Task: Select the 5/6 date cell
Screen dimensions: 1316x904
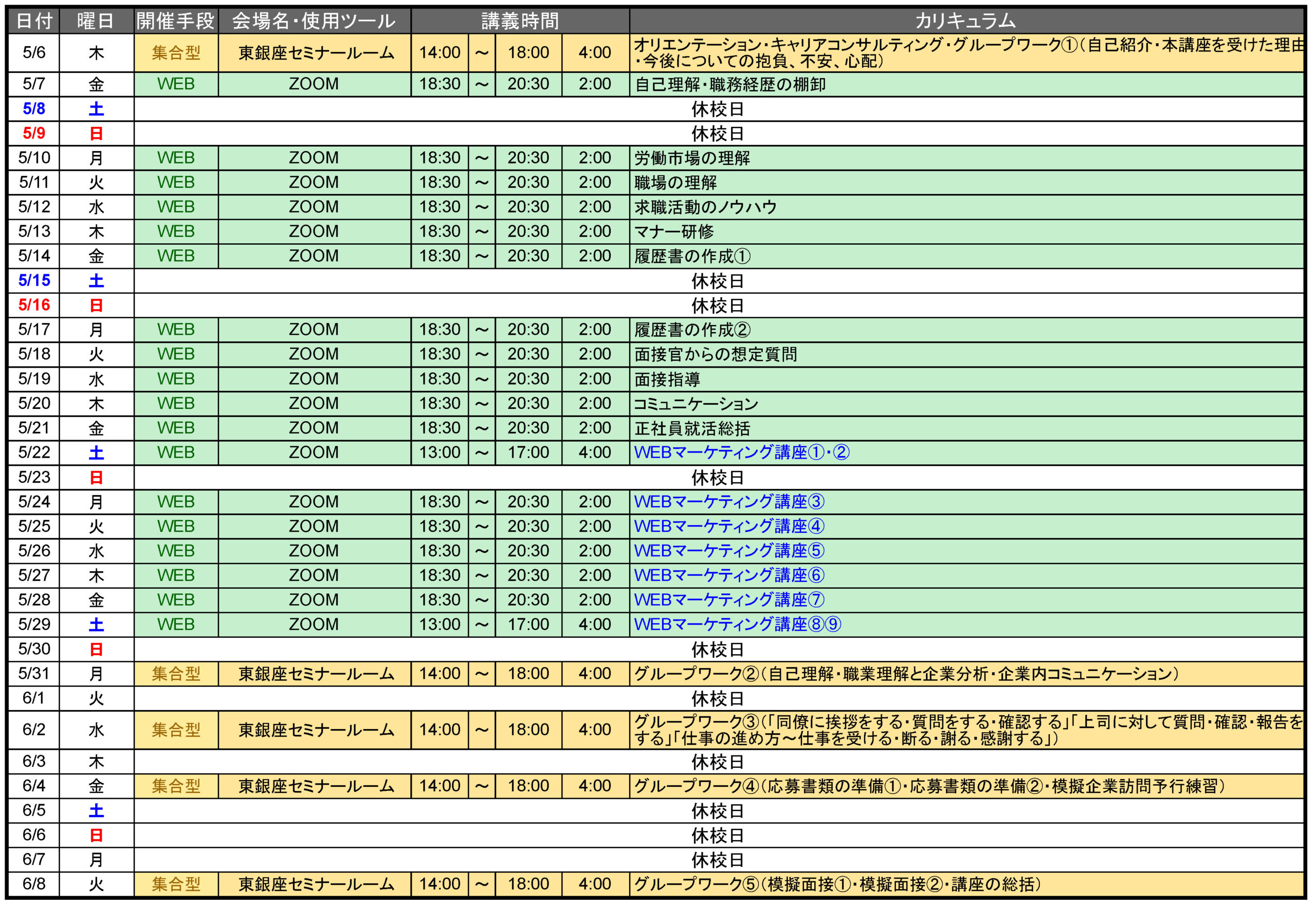Action: (34, 52)
